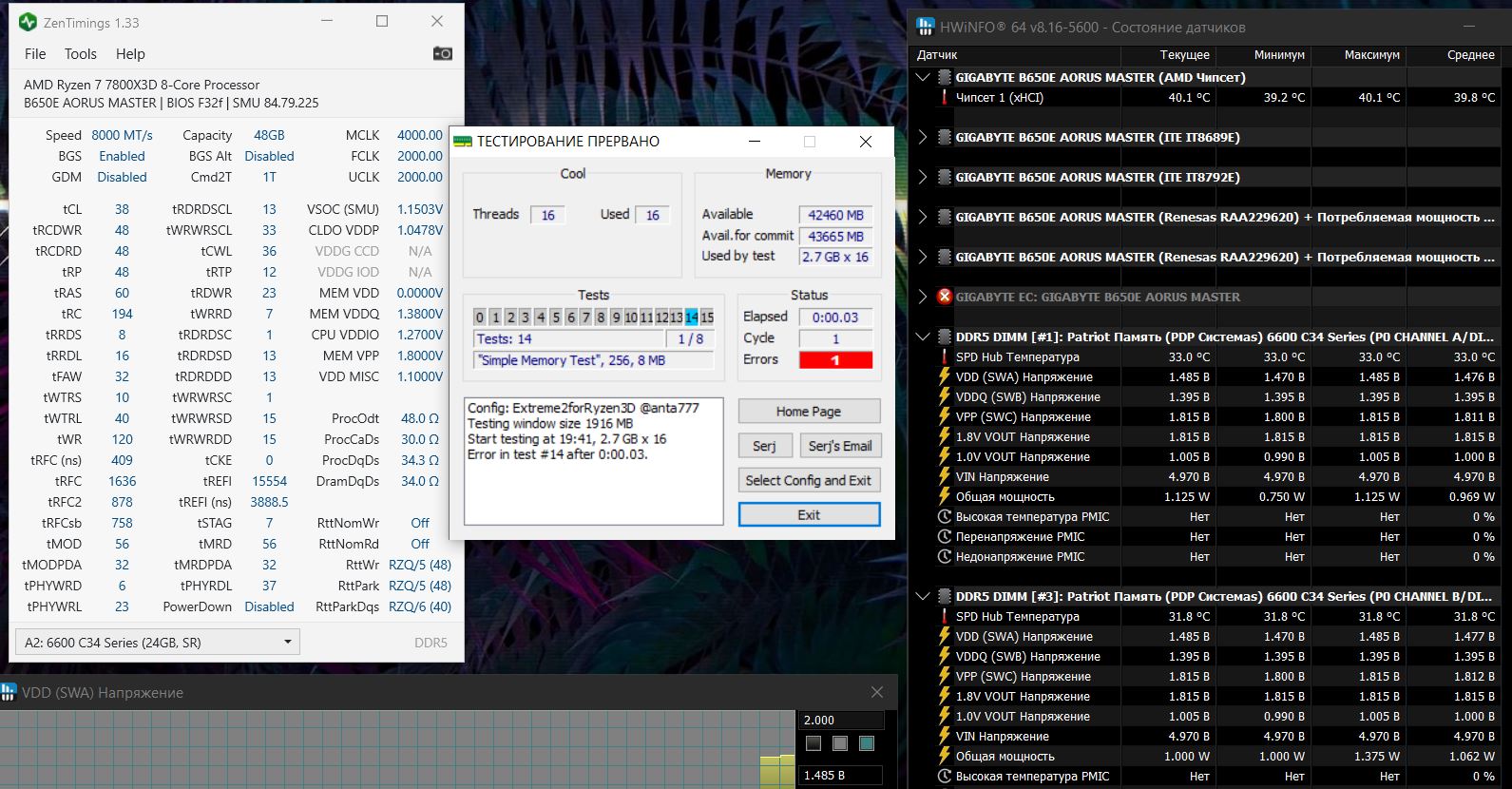Click the red Errors count field in TestMem5
The width and height of the screenshot is (1512, 789).
[835, 359]
